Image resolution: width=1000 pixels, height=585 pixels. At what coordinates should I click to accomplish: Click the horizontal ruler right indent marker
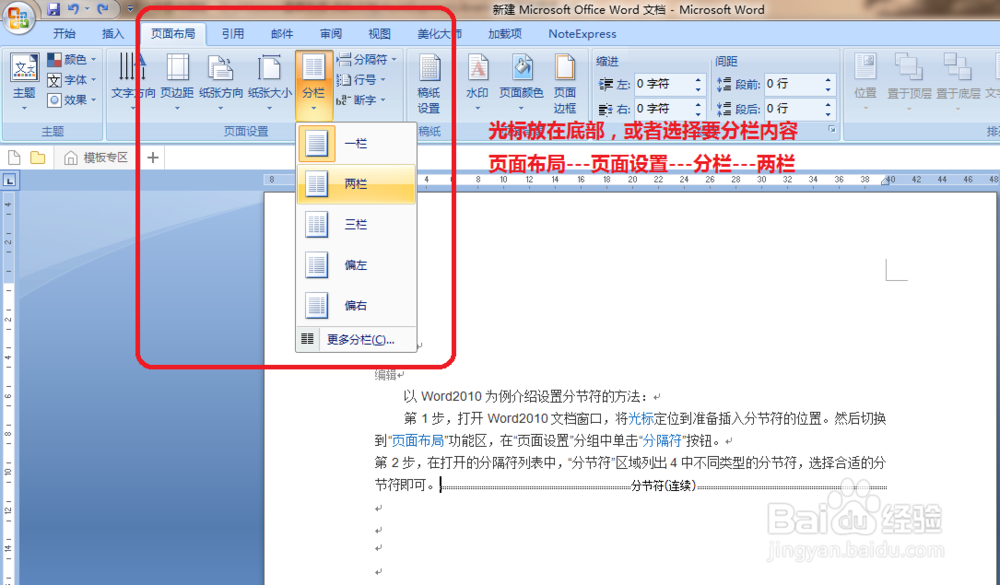pyautogui.click(x=886, y=181)
